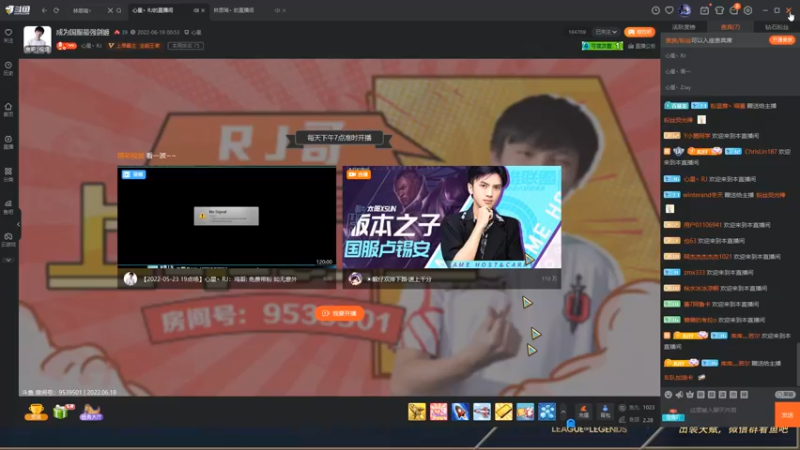Collapse the left sidebar with the edge arrow handle

[18, 224]
